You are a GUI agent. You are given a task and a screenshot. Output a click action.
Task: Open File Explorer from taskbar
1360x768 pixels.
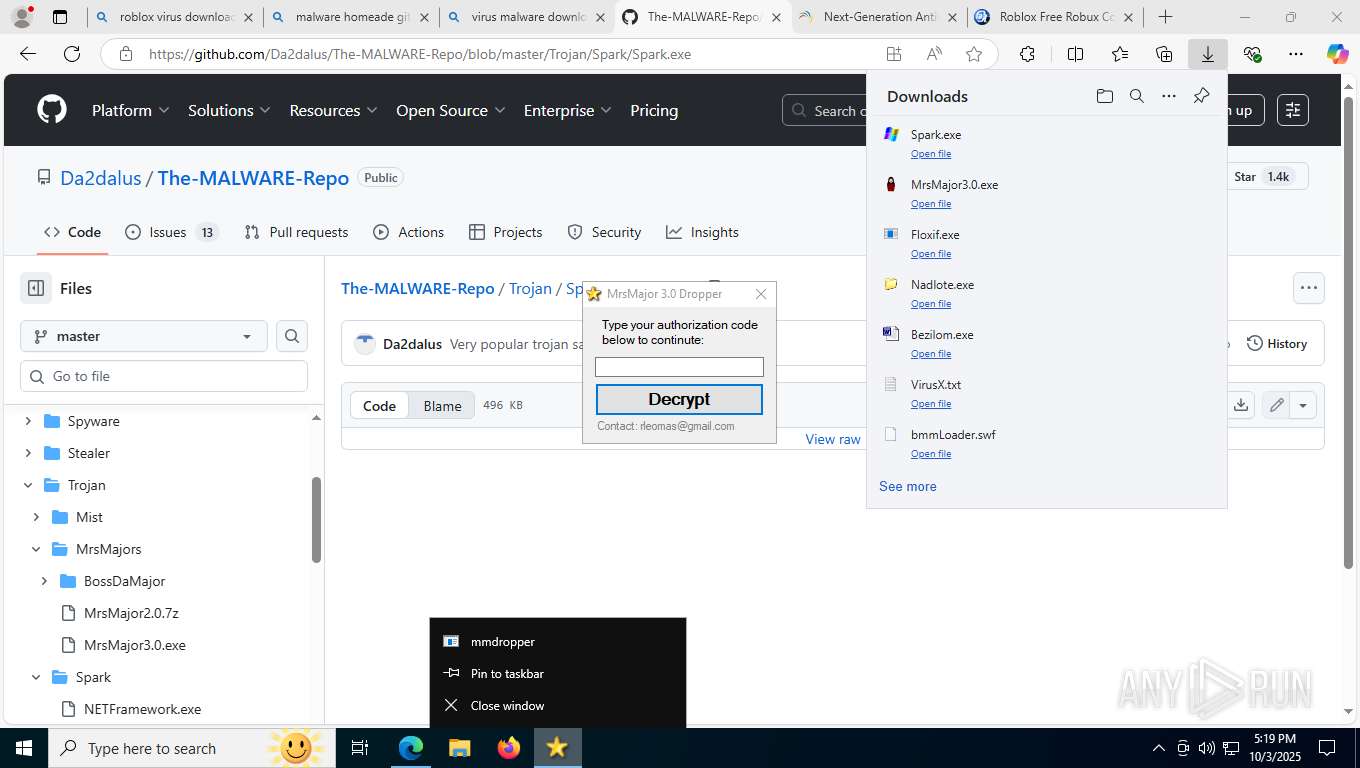(459, 748)
